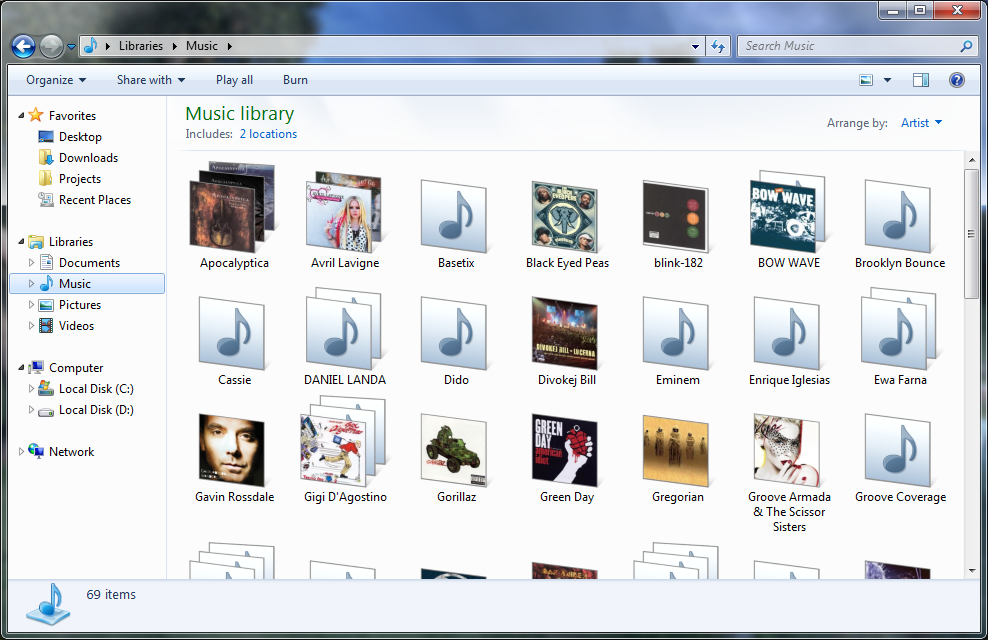Screen dimensions: 988x640
Task: Select the BOW WAVE album stack
Action: point(787,212)
